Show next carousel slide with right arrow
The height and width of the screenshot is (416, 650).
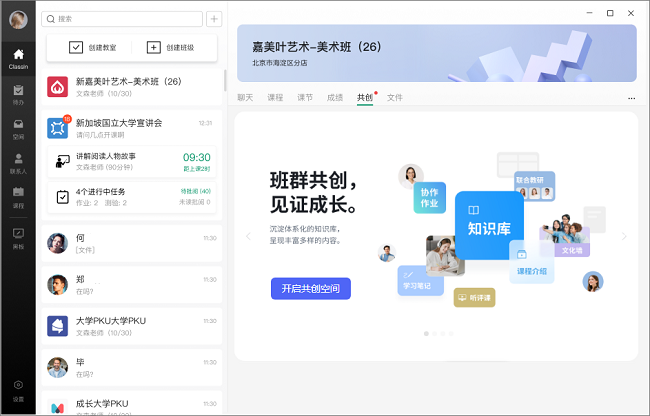(624, 237)
